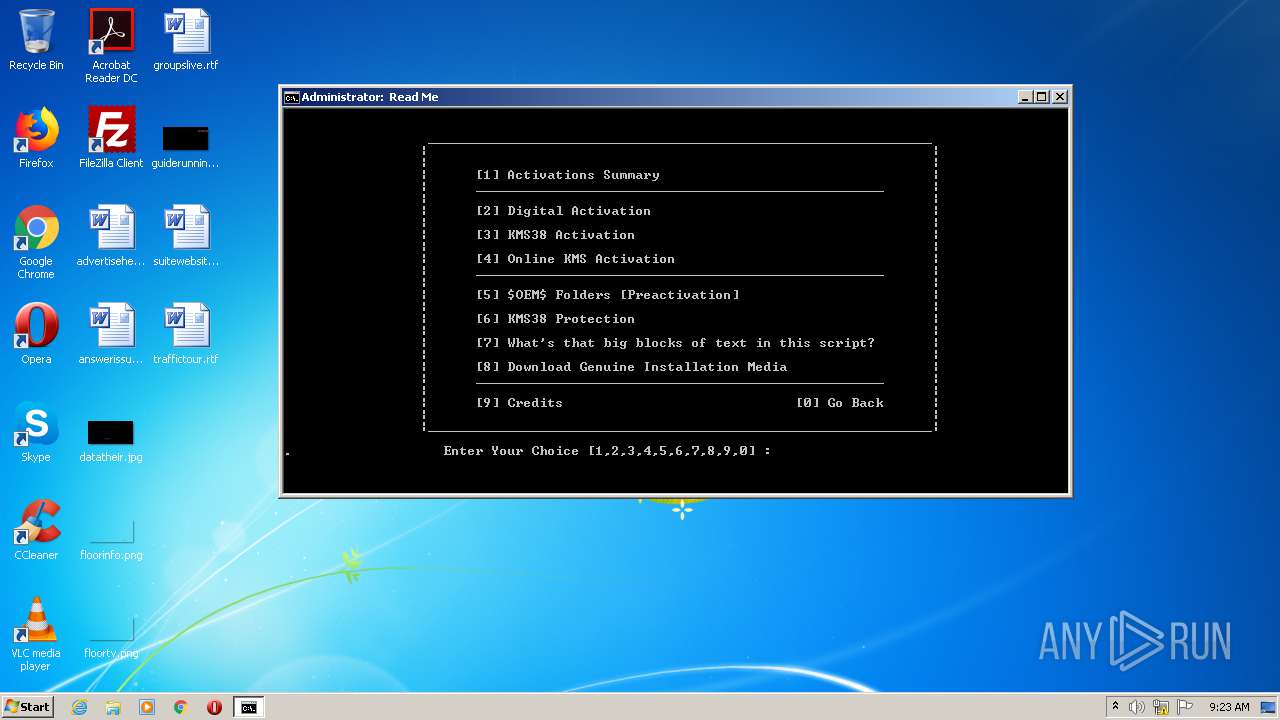This screenshot has width=1280, height=720.
Task: Click the '[0] Go Back' line
Action: [x=839, y=403]
